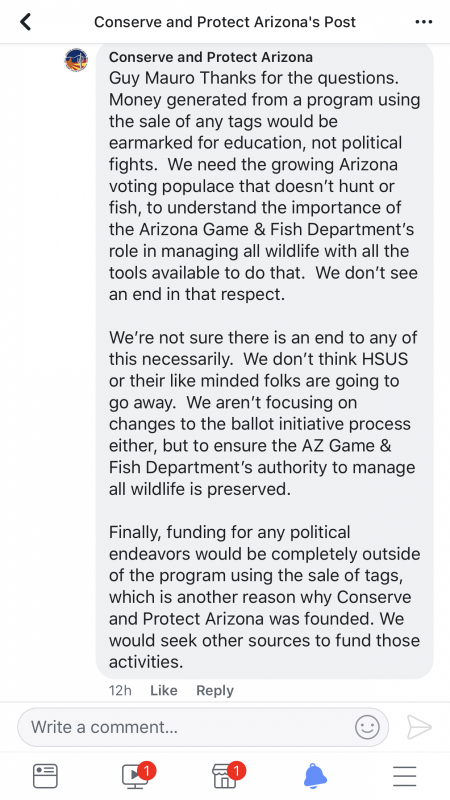Like the Conserve and Protect Arizona comment
Screen dimensions: 450x800
[164, 690]
